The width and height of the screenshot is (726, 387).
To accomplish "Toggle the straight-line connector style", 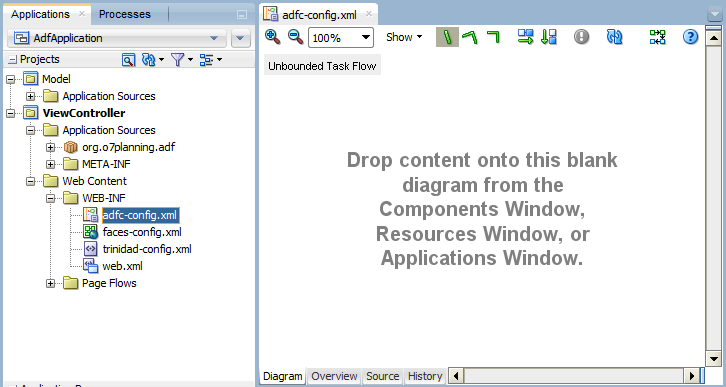I will point(447,37).
